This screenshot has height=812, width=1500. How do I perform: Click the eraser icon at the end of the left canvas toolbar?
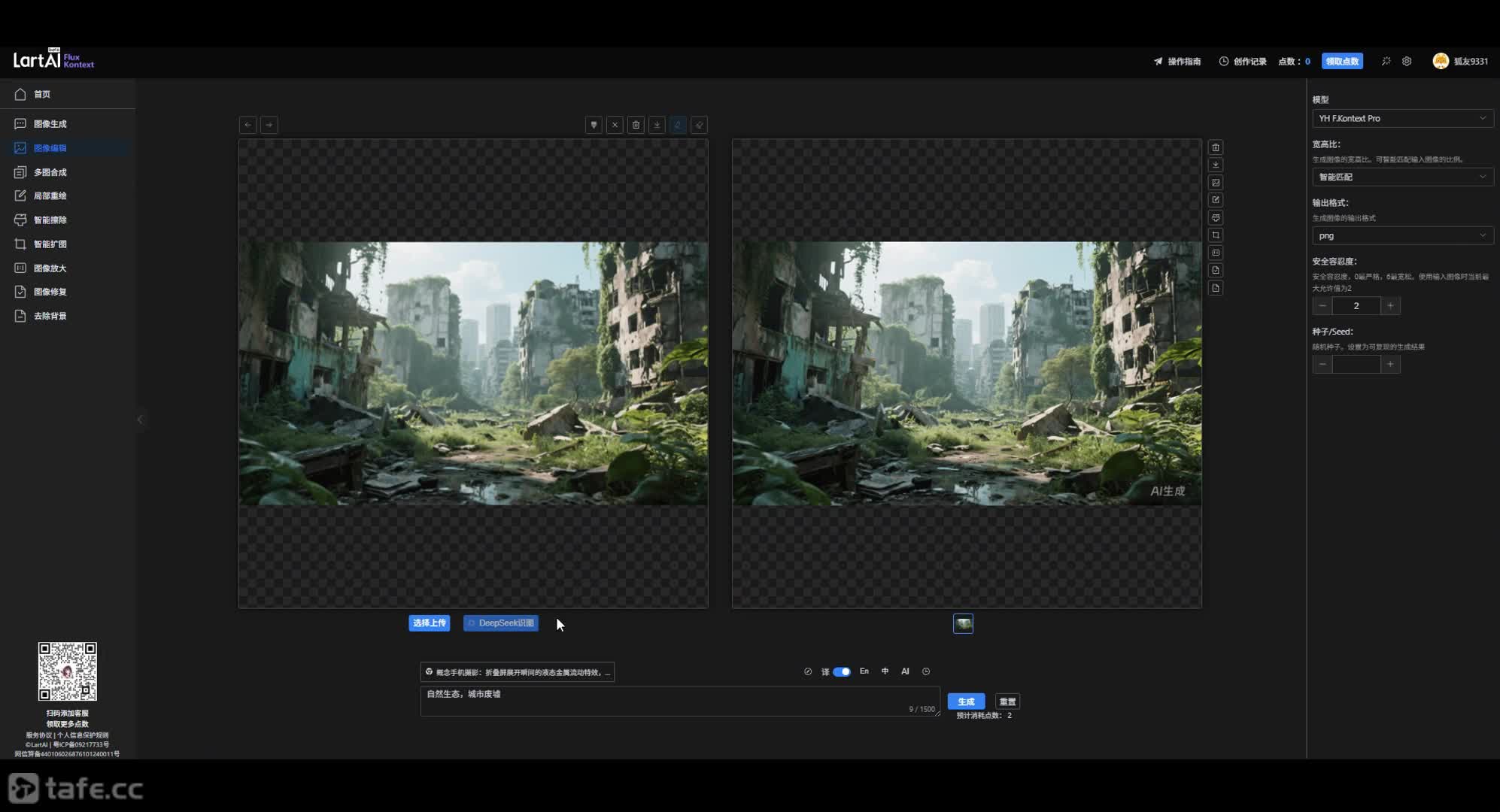[699, 125]
